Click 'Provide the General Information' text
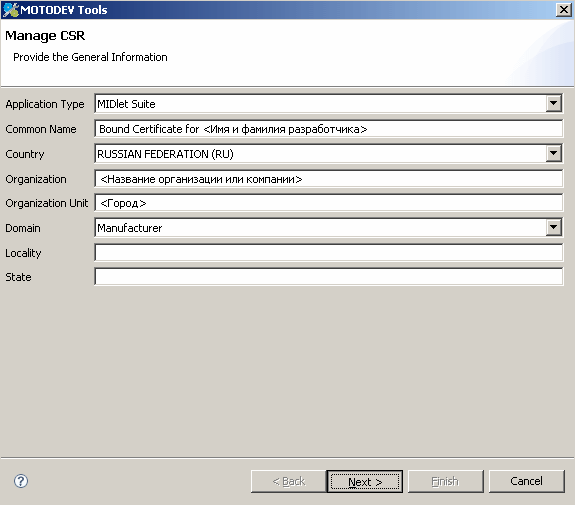575x505 pixels. (x=90, y=57)
